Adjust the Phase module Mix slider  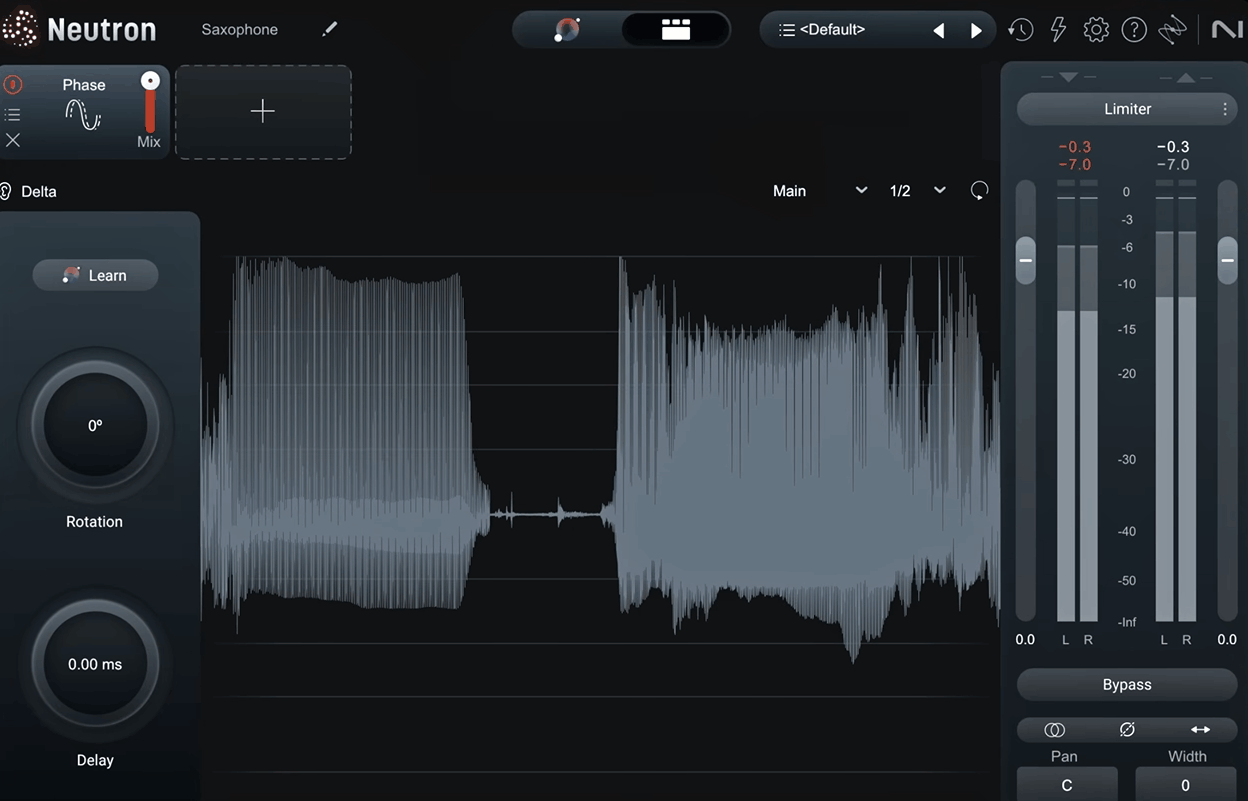tap(150, 102)
